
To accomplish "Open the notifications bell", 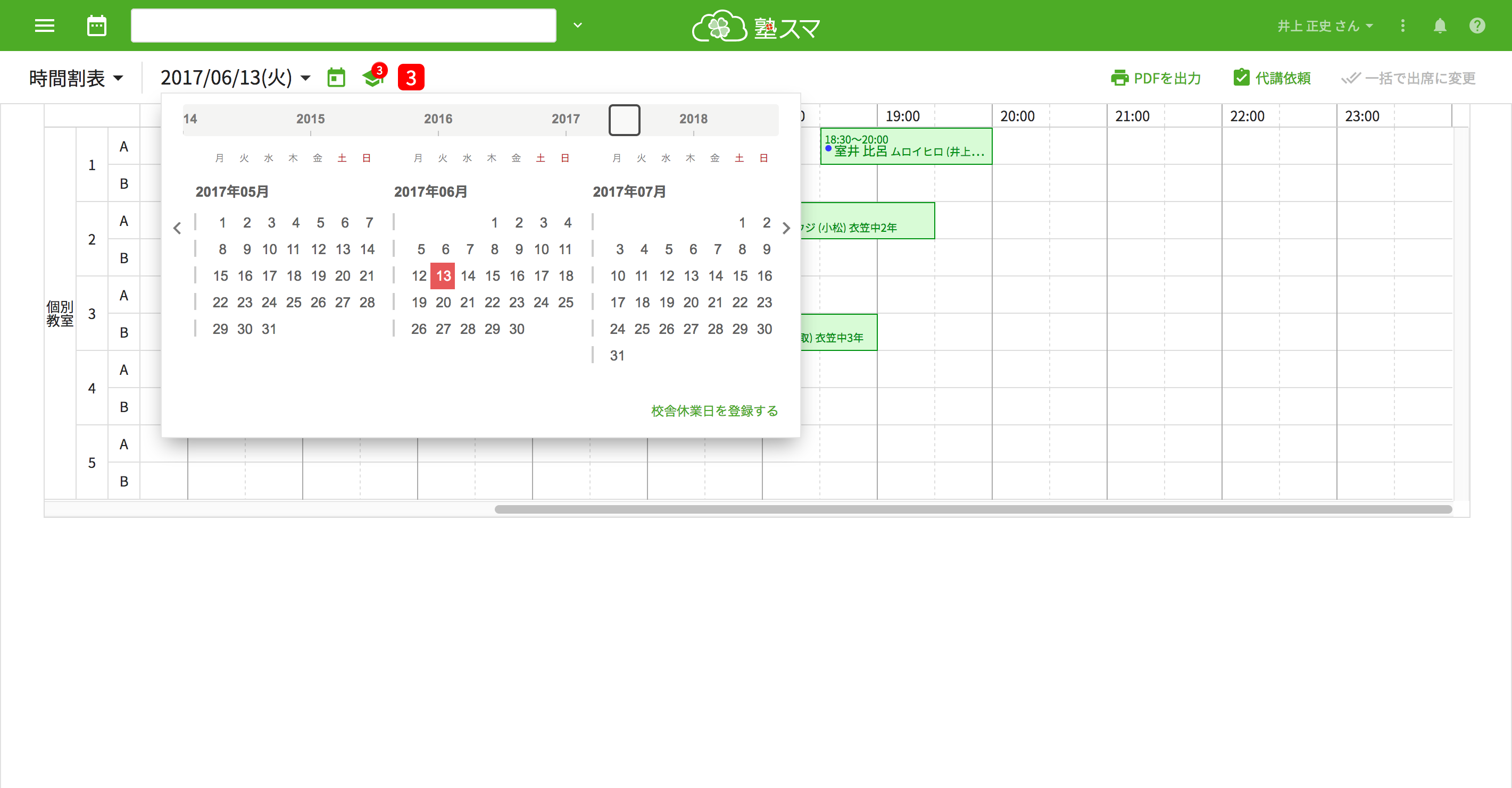I will coord(1440,26).
